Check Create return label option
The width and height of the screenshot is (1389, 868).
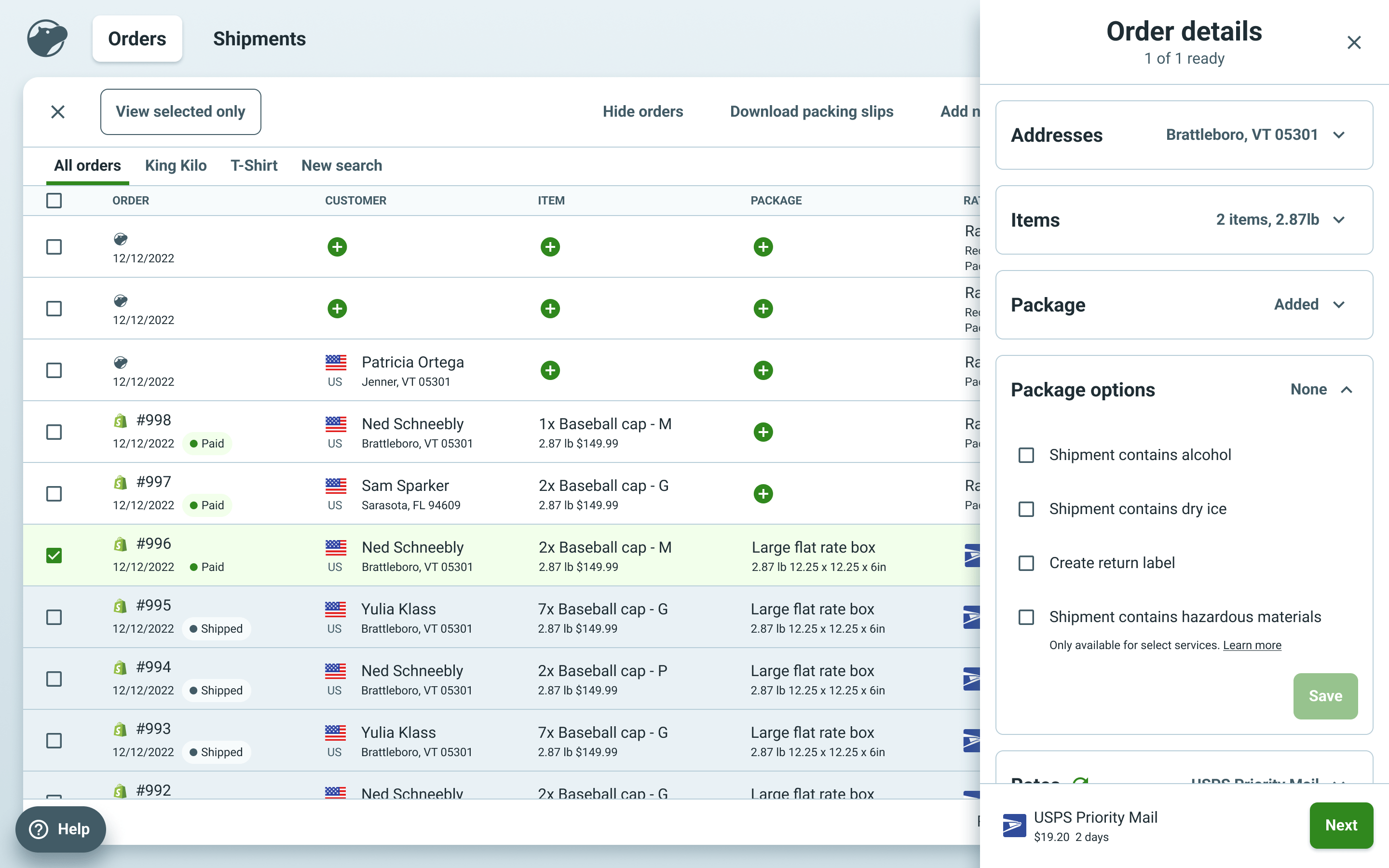(x=1026, y=563)
